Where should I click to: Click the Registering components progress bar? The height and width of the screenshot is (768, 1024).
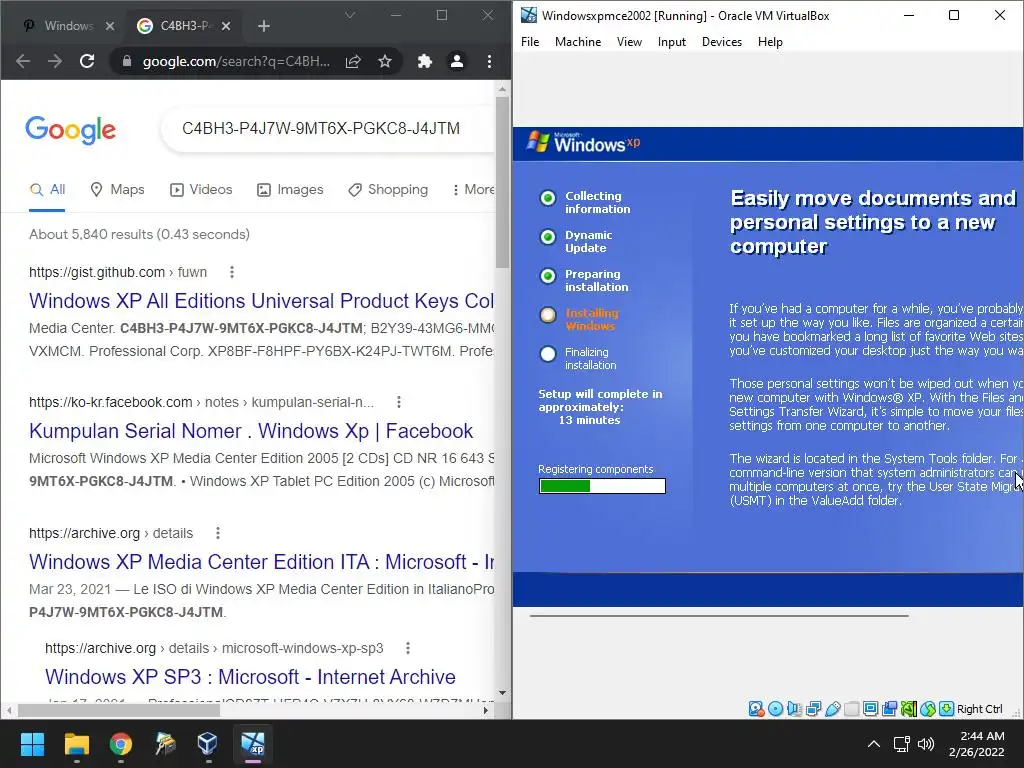click(x=602, y=486)
